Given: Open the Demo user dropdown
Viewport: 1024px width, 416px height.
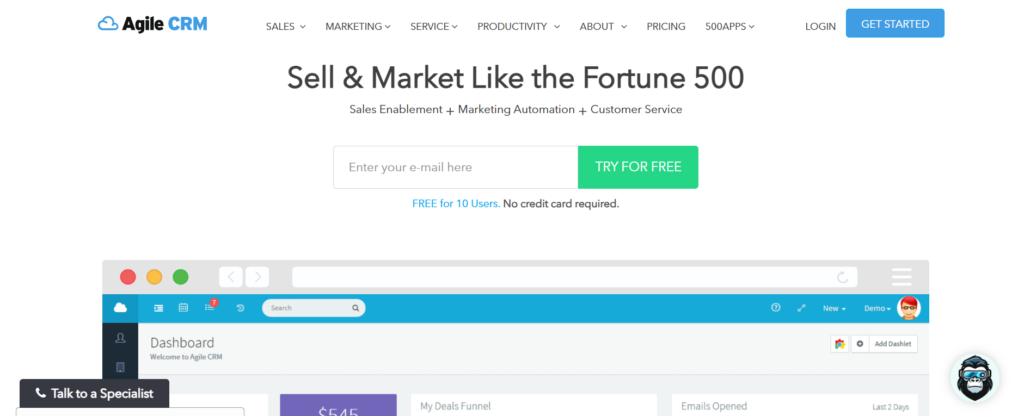Looking at the screenshot, I should [877, 308].
